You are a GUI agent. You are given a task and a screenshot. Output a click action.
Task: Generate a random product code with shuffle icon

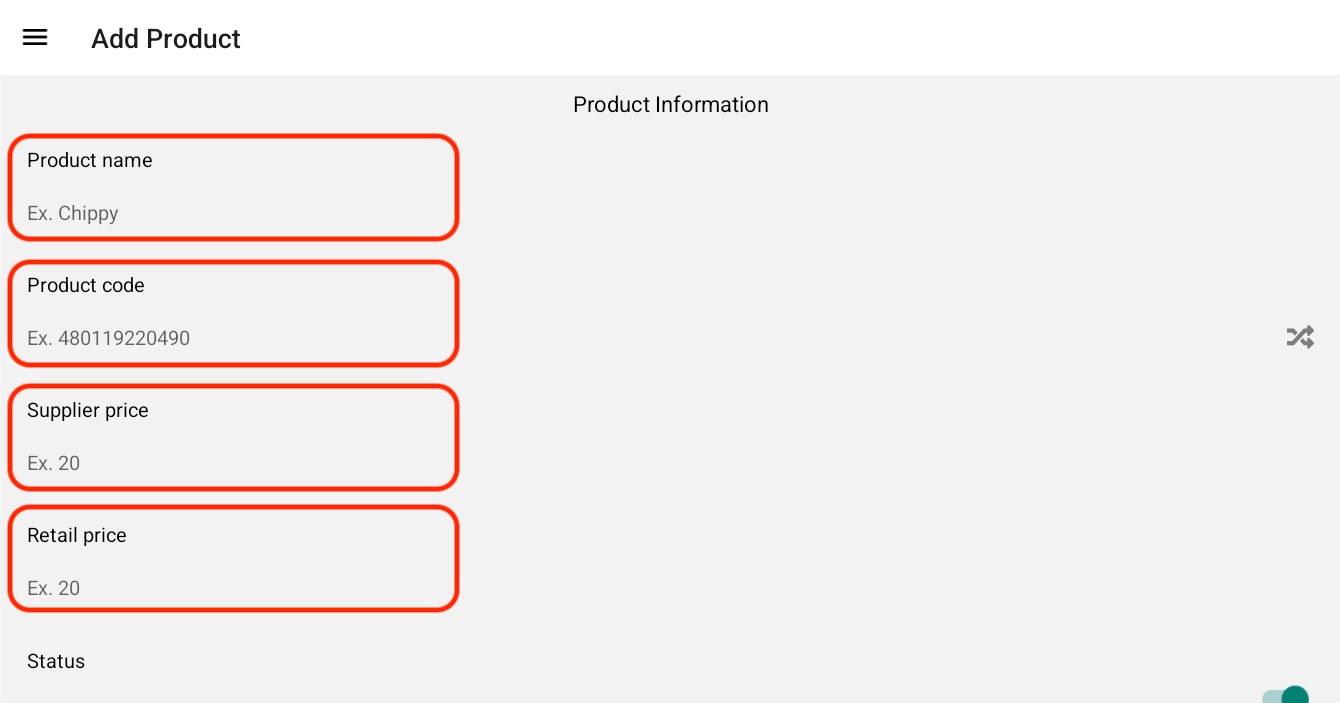pos(1299,337)
